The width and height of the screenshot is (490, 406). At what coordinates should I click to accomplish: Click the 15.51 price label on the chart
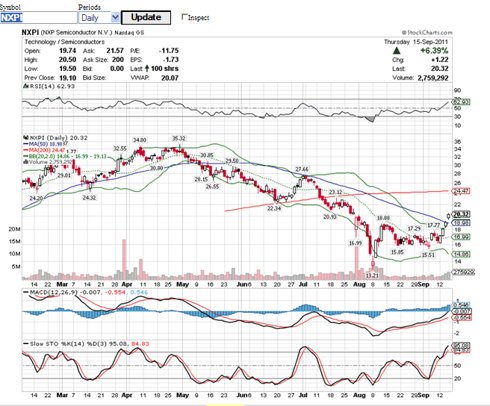[428, 255]
